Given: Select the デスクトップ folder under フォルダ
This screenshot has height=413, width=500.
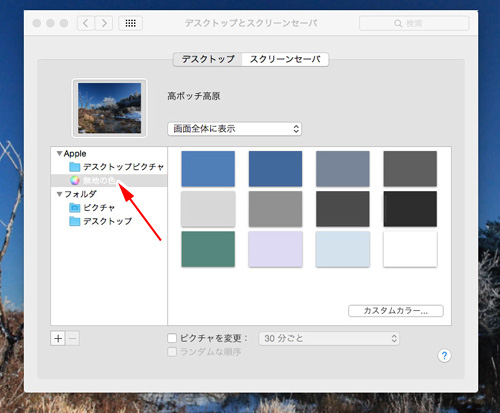Looking at the screenshot, I should click(100, 221).
